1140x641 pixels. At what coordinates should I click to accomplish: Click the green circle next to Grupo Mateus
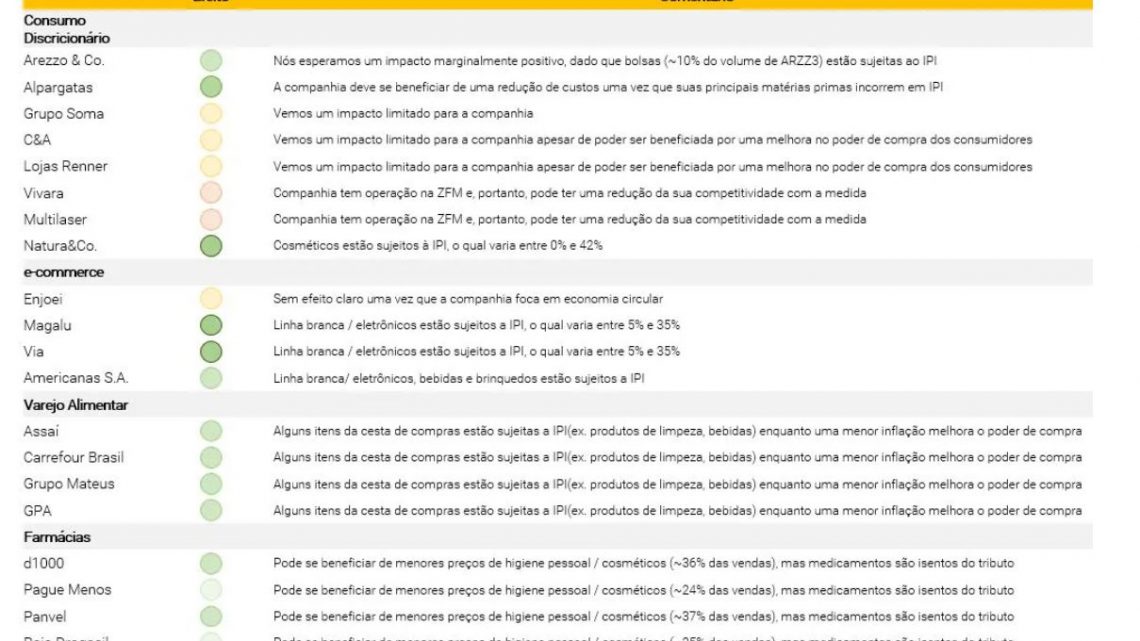211,484
